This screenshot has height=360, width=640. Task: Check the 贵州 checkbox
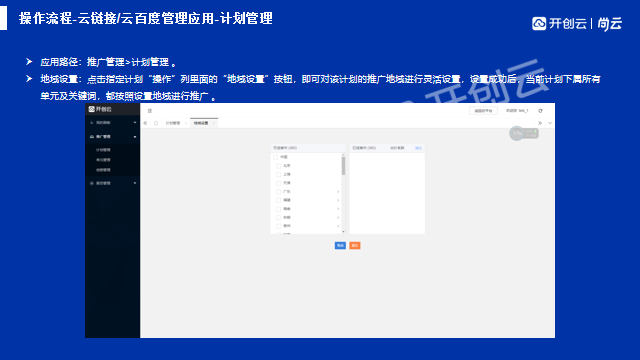279,226
